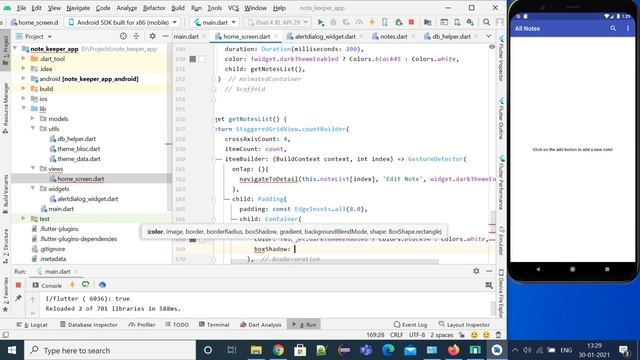Open Firefox from the Windows taskbar

tap(453, 350)
